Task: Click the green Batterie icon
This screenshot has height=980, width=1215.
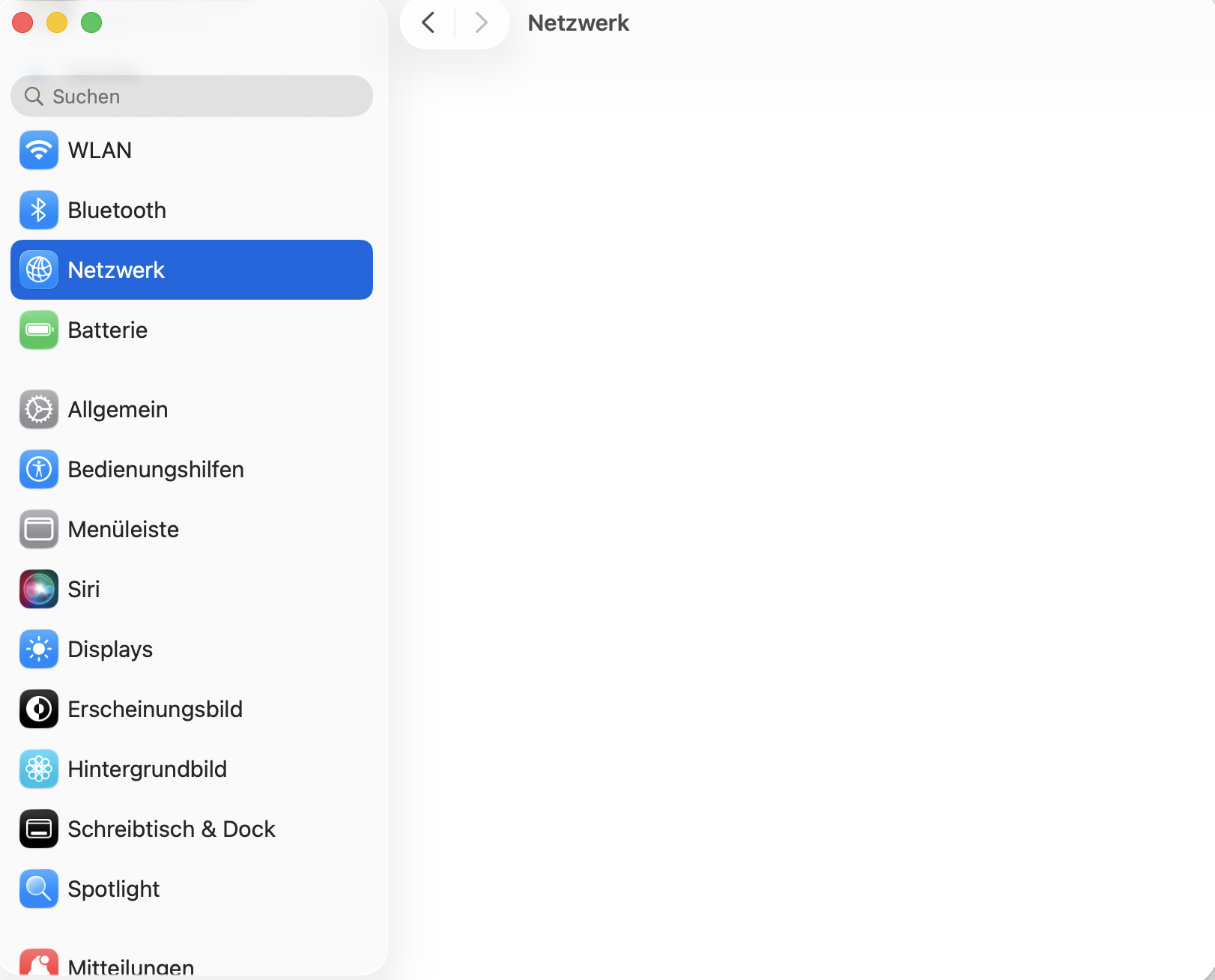Action: point(39,330)
